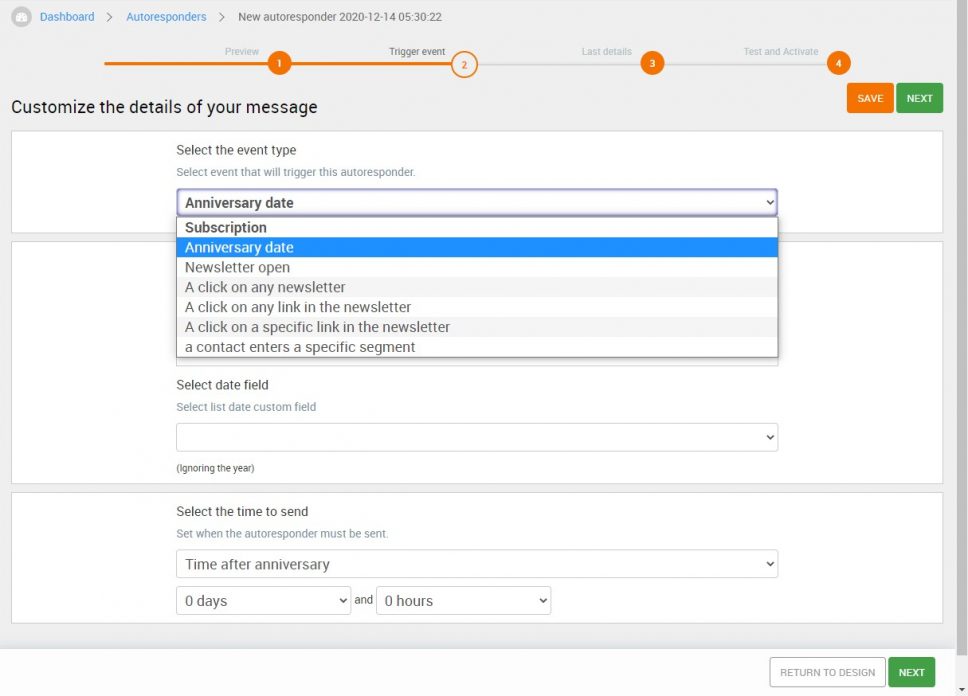Screen dimensions: 968x696
Task: Click the step 2 Trigger event circle
Action: (465, 62)
